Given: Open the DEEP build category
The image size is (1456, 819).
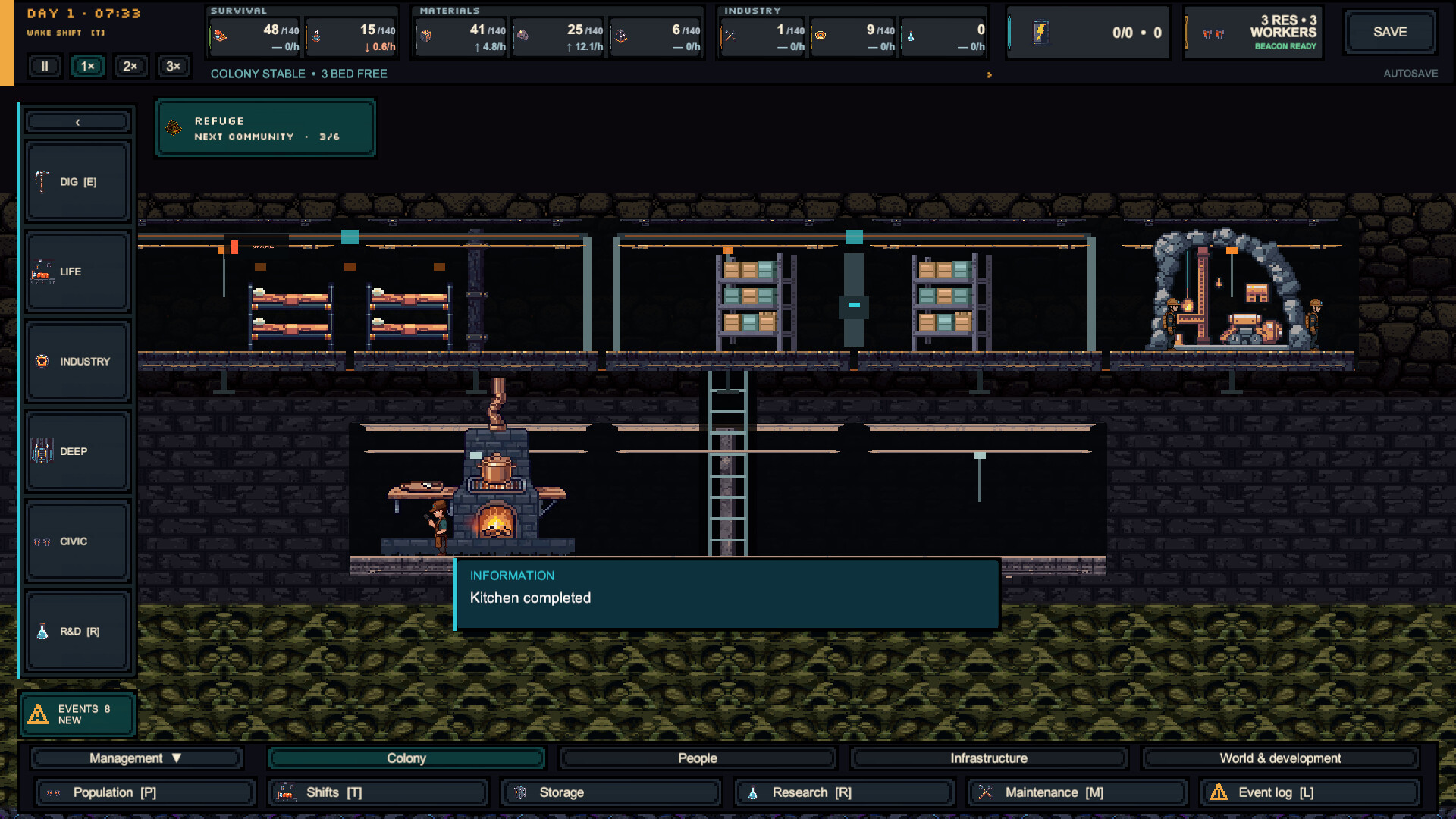Looking at the screenshot, I should pyautogui.click(x=77, y=451).
